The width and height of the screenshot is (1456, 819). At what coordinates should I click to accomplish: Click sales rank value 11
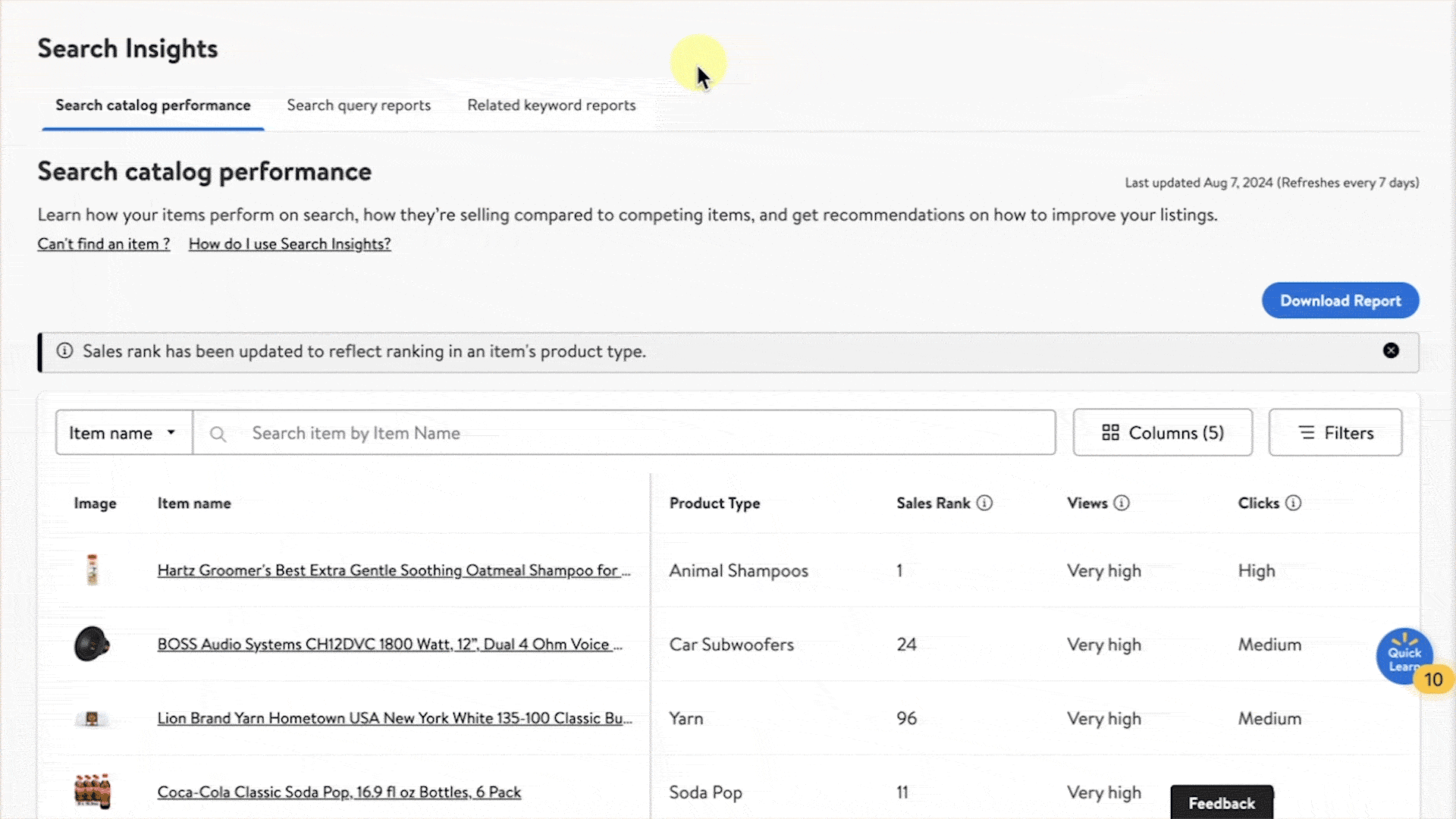click(x=902, y=792)
